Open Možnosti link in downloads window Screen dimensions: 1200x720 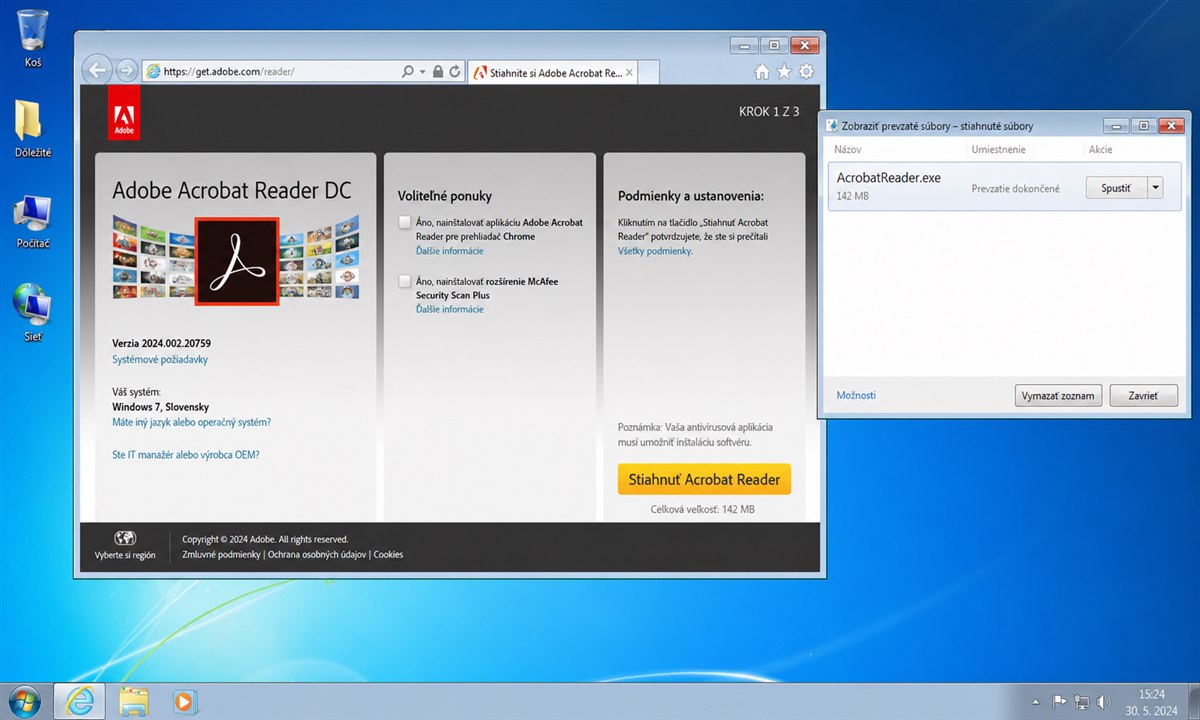point(856,395)
